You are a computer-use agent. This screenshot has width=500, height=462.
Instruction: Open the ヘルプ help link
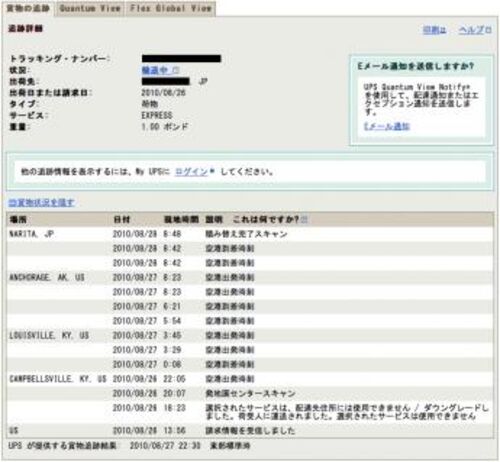coord(471,30)
